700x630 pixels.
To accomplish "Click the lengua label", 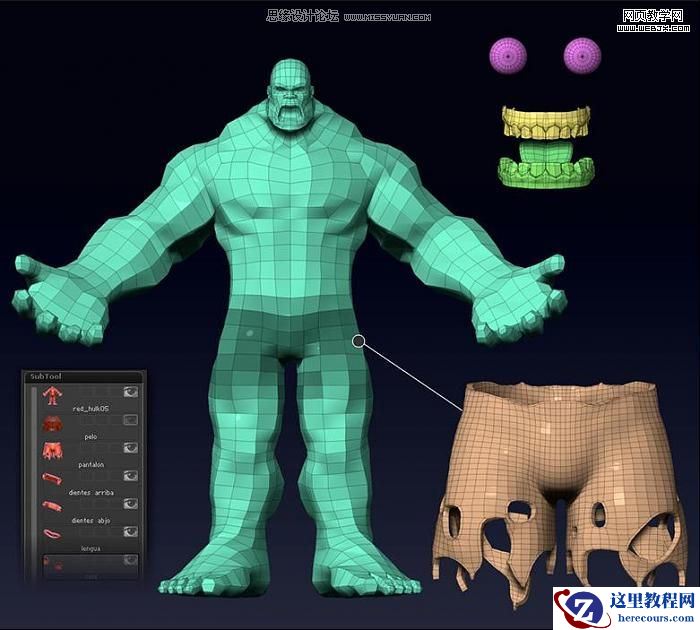I will (91, 548).
